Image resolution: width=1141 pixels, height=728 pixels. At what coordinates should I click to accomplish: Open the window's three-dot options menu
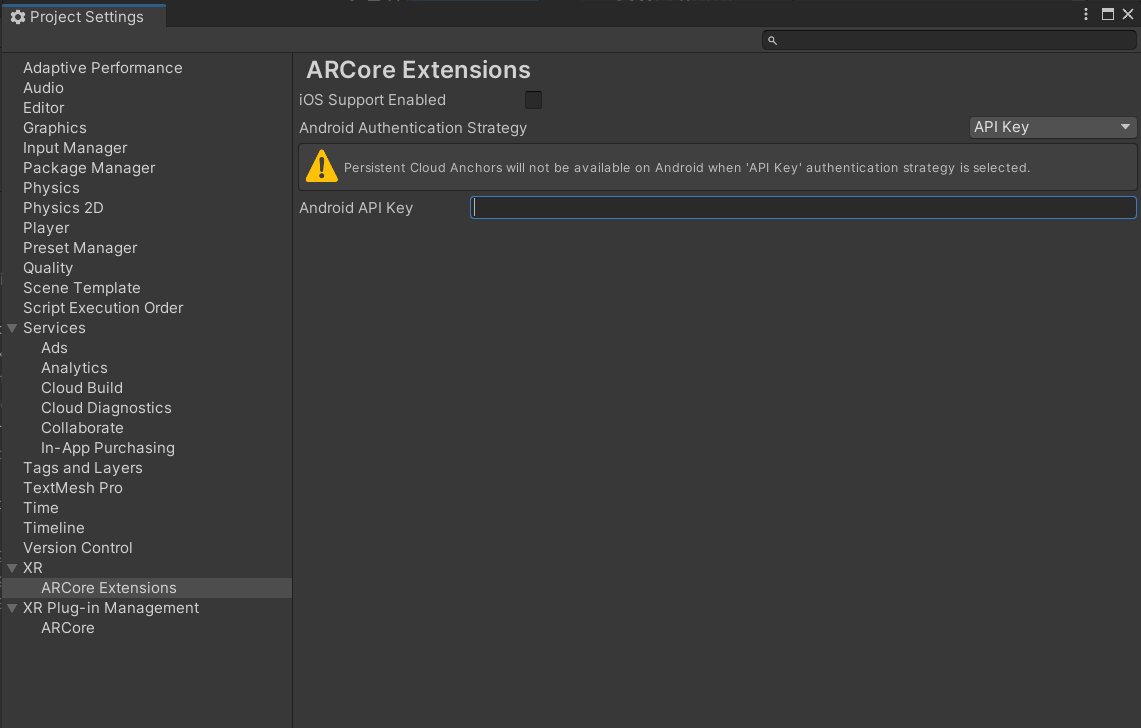[x=1086, y=14]
